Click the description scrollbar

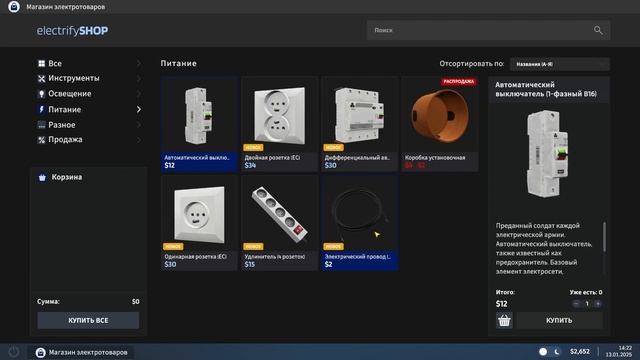tap(604, 237)
